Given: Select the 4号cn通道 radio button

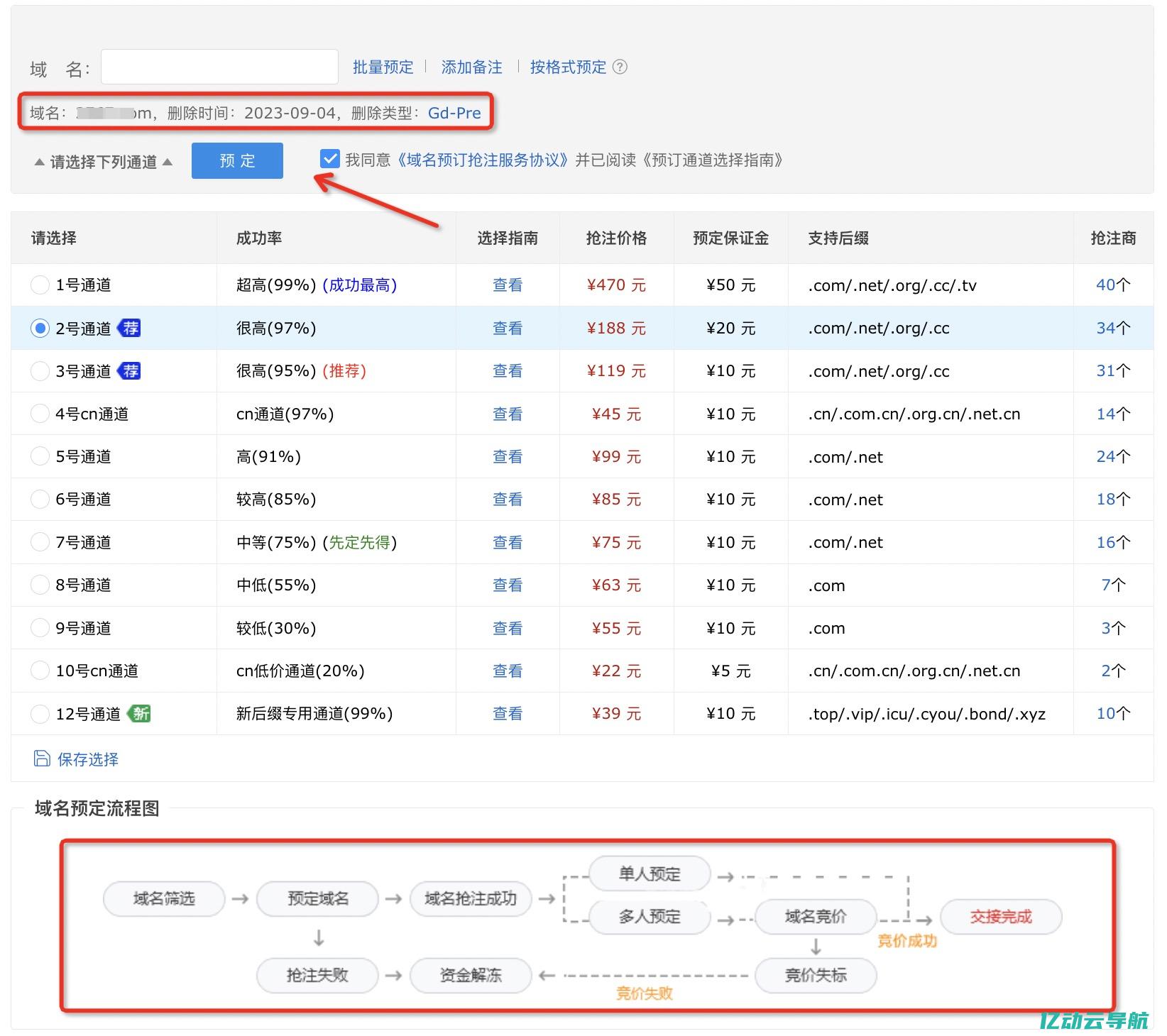Looking at the screenshot, I should pyautogui.click(x=40, y=414).
